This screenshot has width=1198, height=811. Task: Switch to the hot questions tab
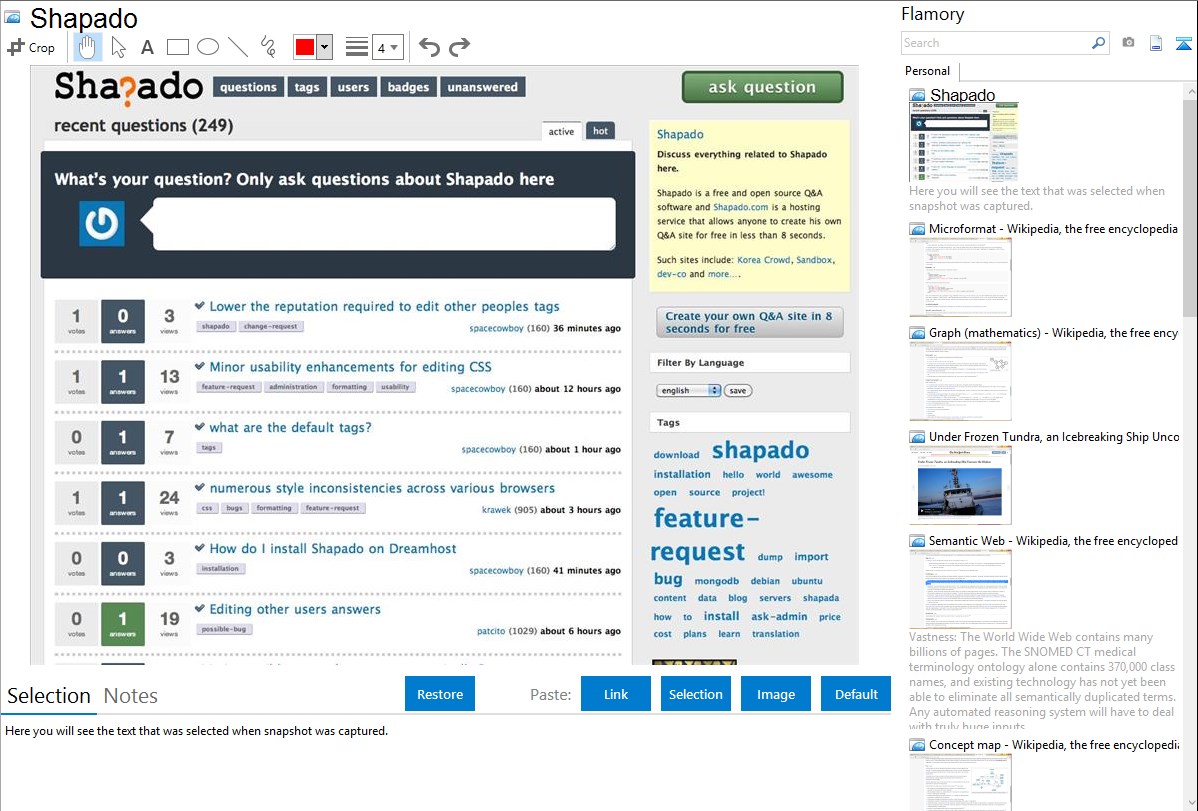point(601,131)
